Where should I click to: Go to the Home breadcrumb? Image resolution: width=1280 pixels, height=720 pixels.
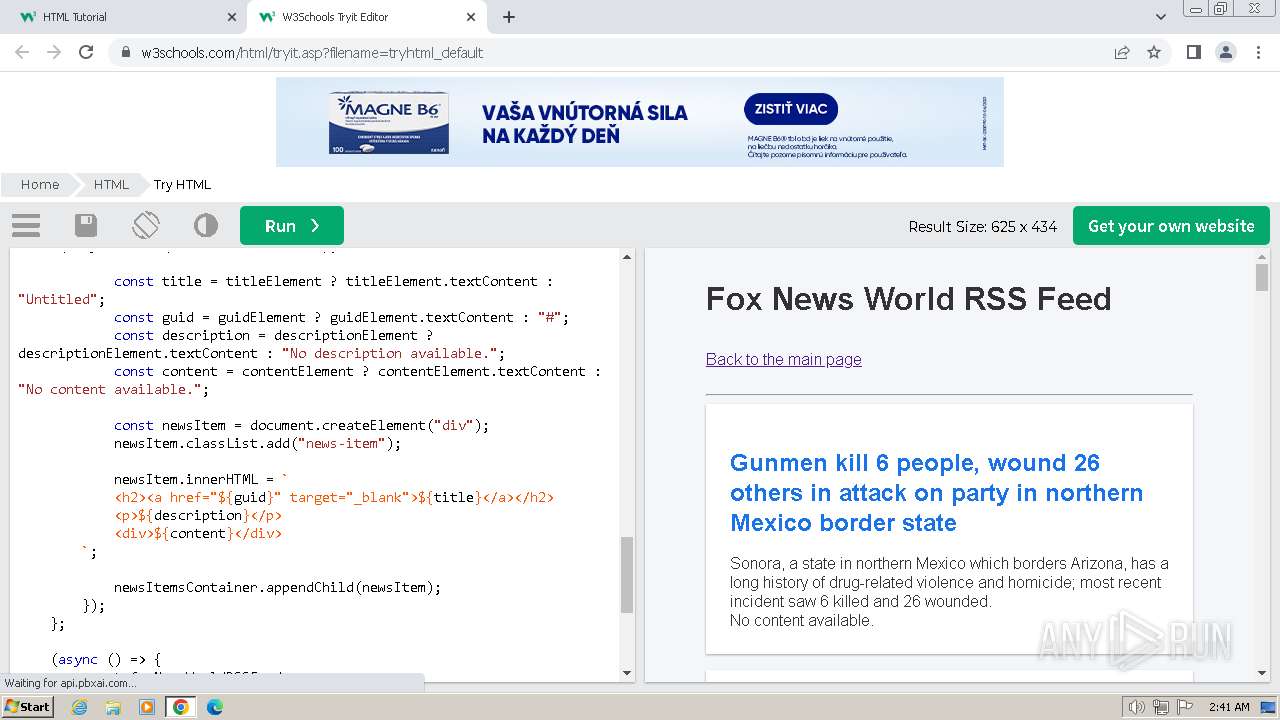[40, 184]
